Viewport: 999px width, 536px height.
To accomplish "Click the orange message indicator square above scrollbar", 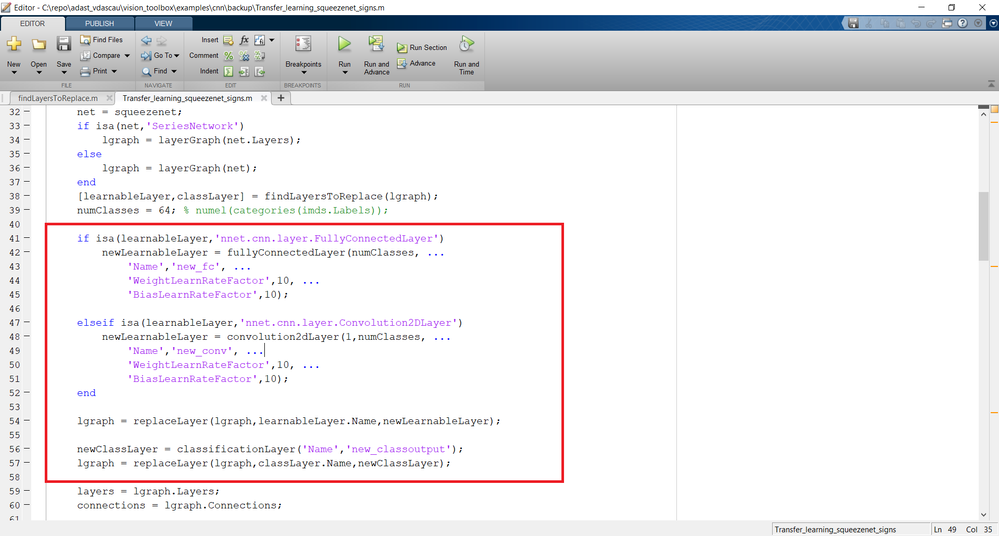I will click(994, 110).
